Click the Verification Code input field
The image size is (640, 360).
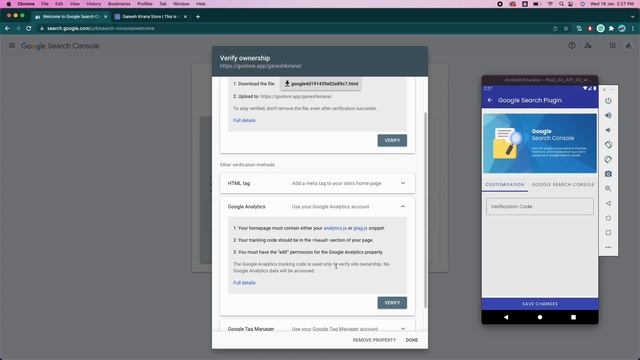pos(540,207)
